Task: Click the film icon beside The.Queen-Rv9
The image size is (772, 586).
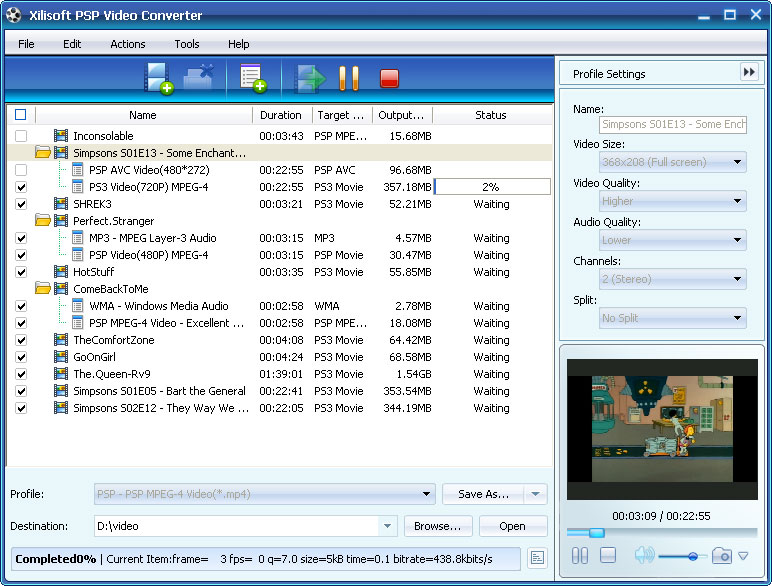Action: coord(61,374)
